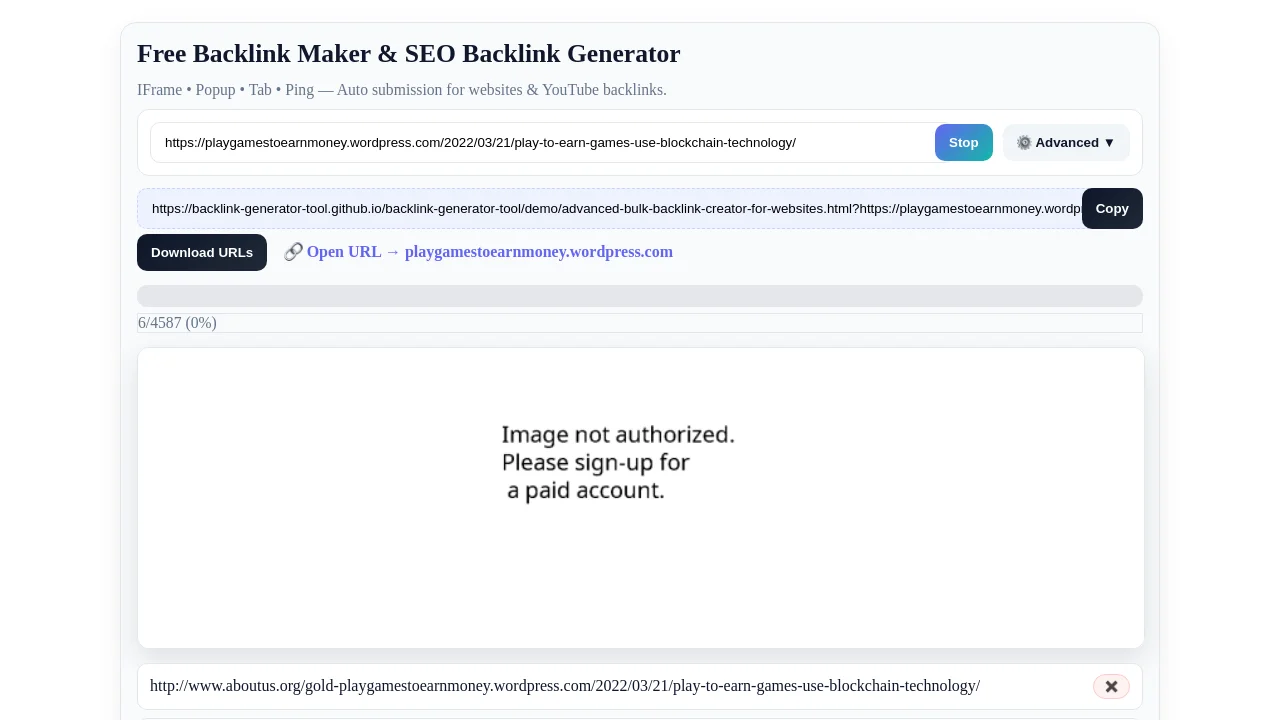Select the generated backlink URL text box

click(x=610, y=208)
